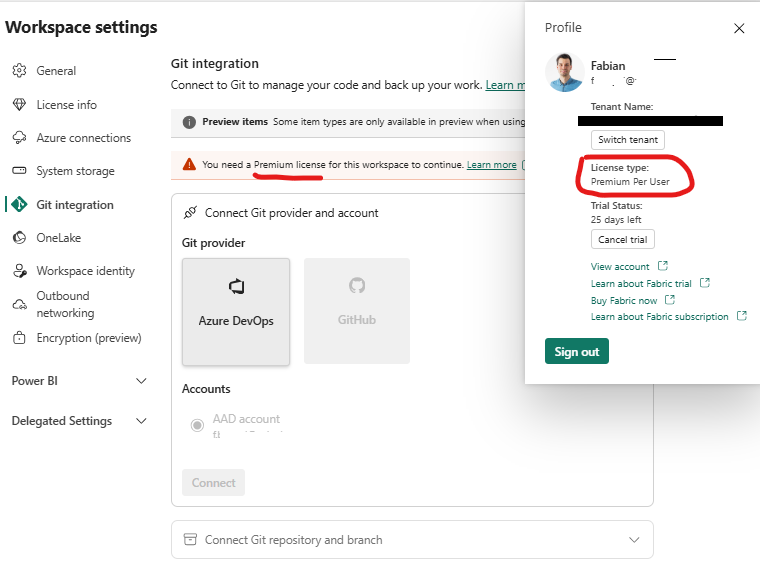Click the Switch tenant button
The image size is (760, 570).
(628, 140)
